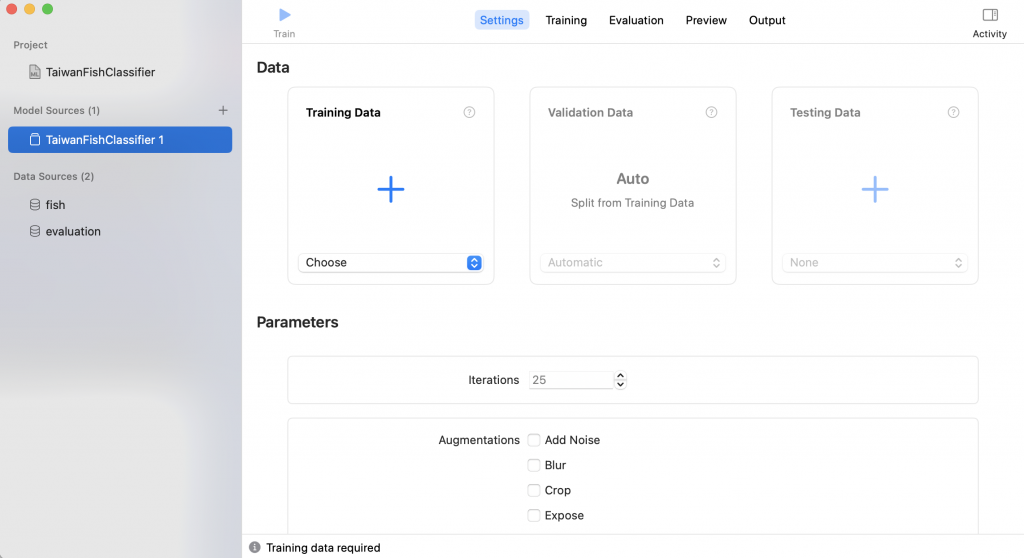1024x558 pixels.
Task: Open the Activity panel icon
Action: click(990, 15)
